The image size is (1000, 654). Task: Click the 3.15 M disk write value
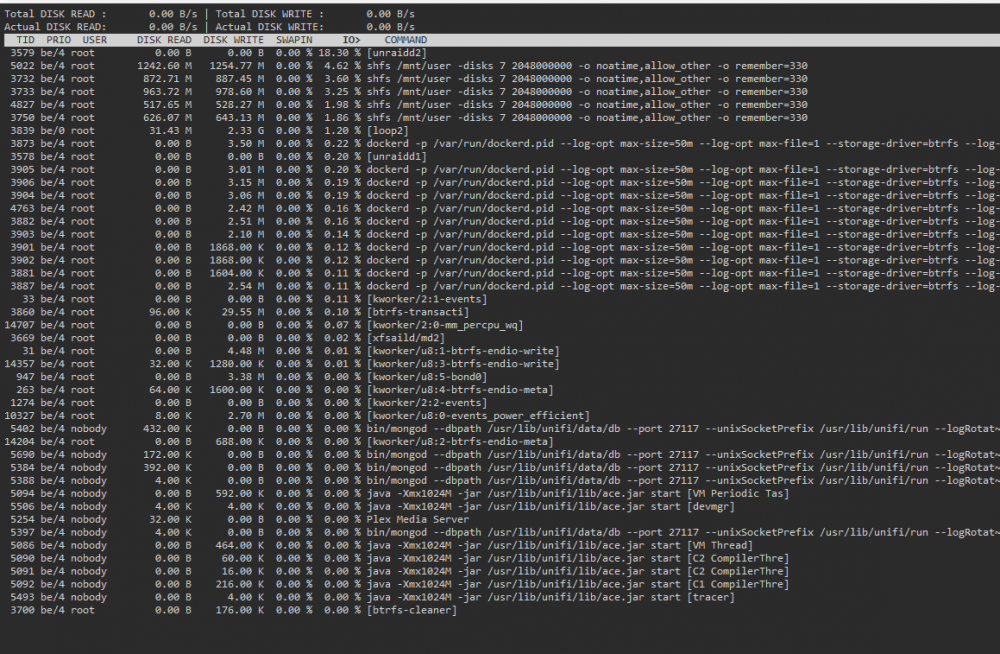pos(246,182)
